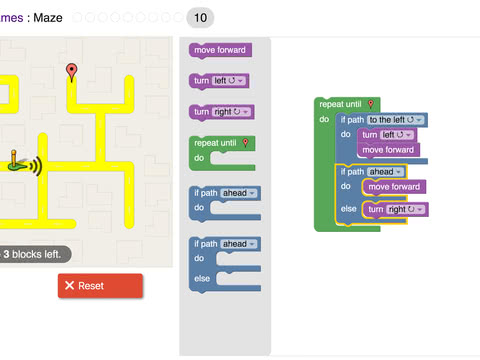Open the turn right dropdown in toolbox
480x360 pixels.
pyautogui.click(x=232, y=112)
